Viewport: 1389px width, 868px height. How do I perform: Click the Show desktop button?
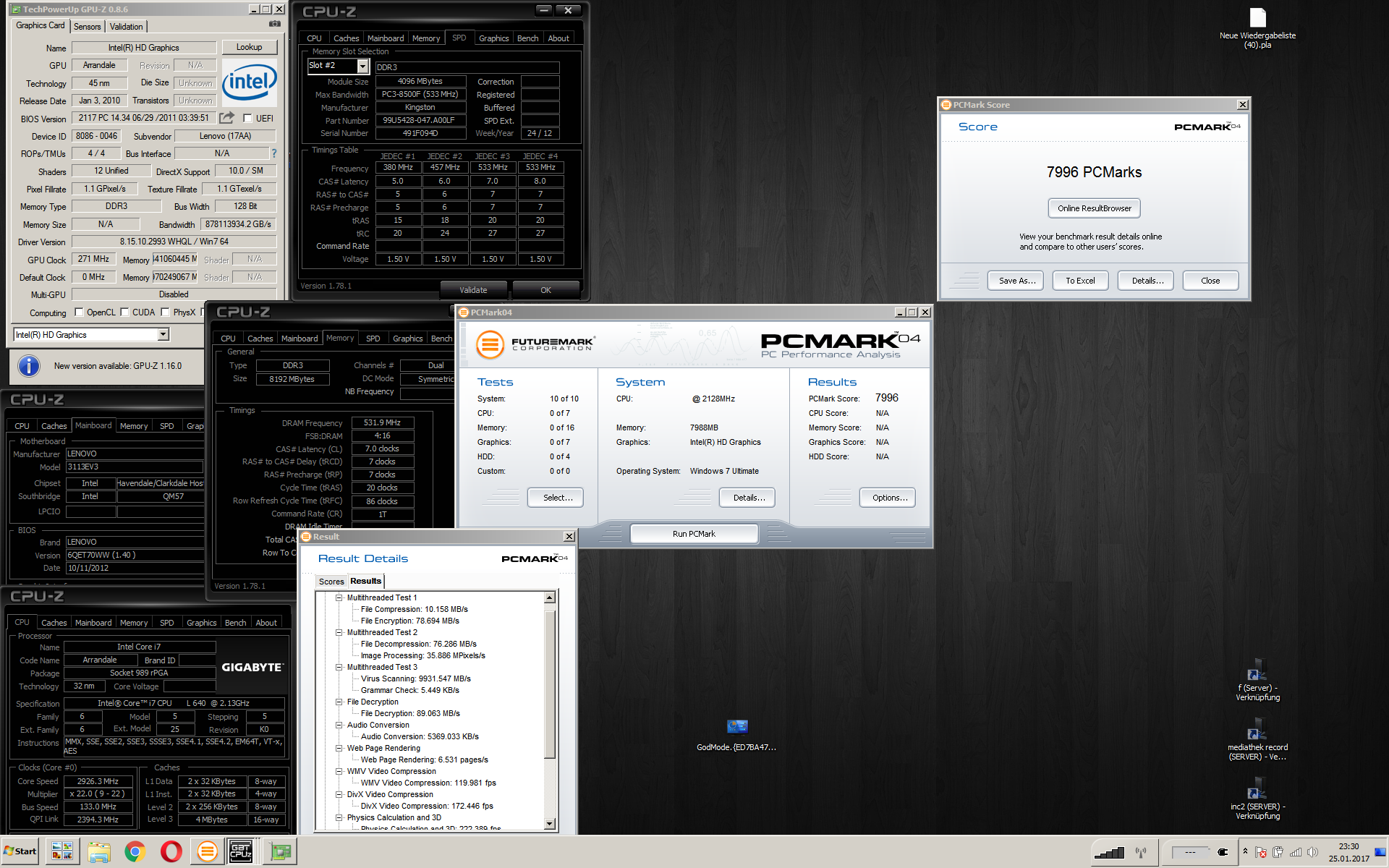1381,852
